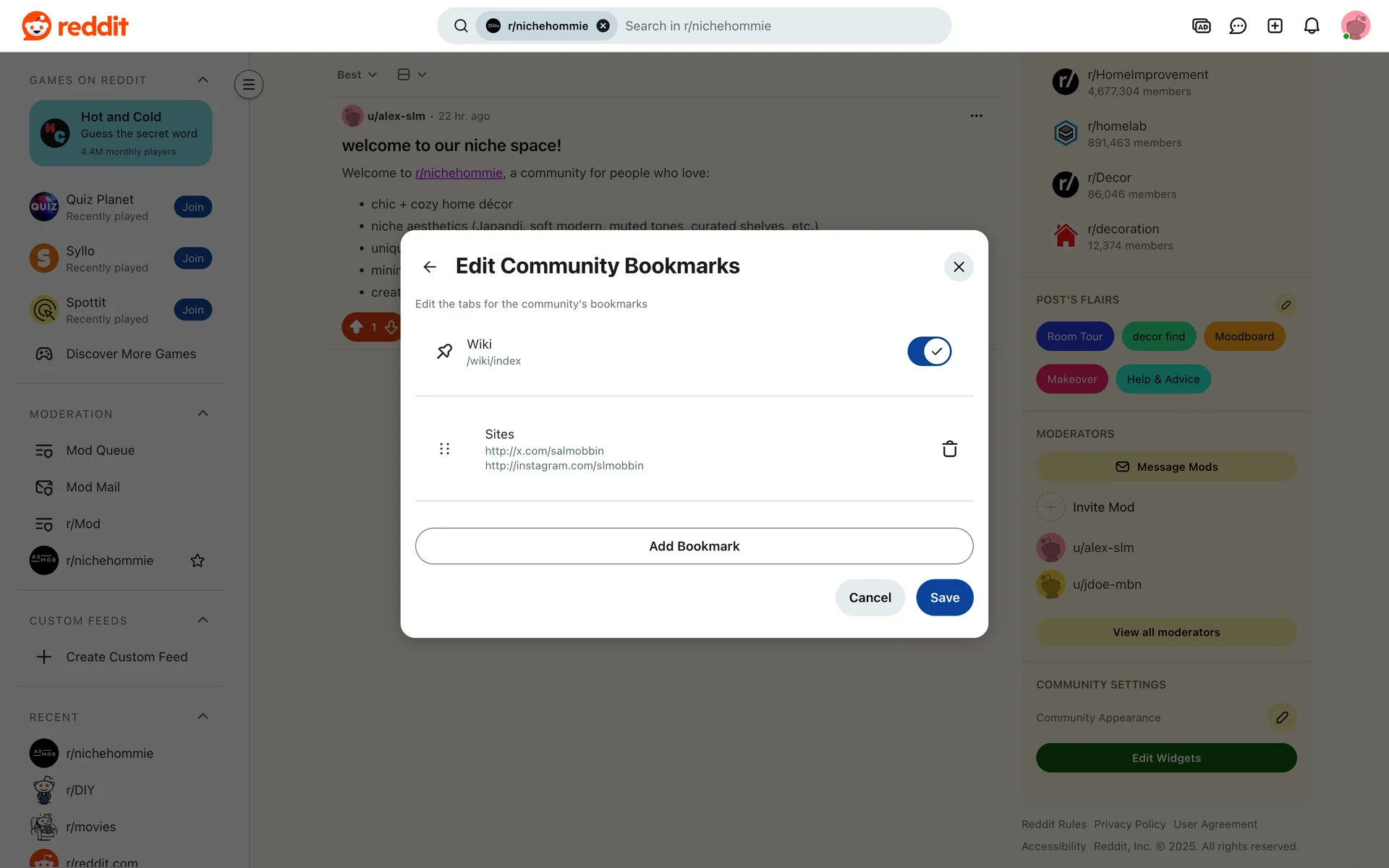The width and height of the screenshot is (1389, 868).
Task: Click the Moodboard flair swatch
Action: [1244, 336]
